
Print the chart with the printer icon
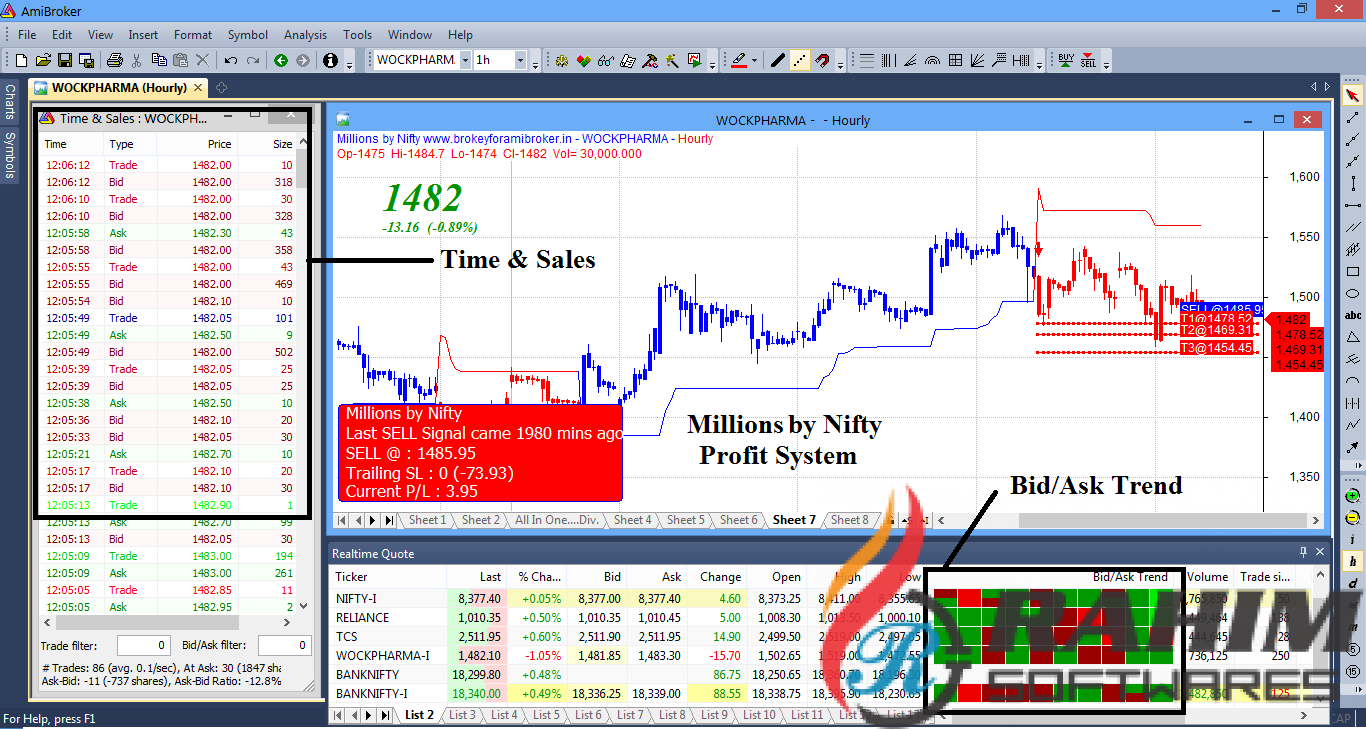(115, 60)
